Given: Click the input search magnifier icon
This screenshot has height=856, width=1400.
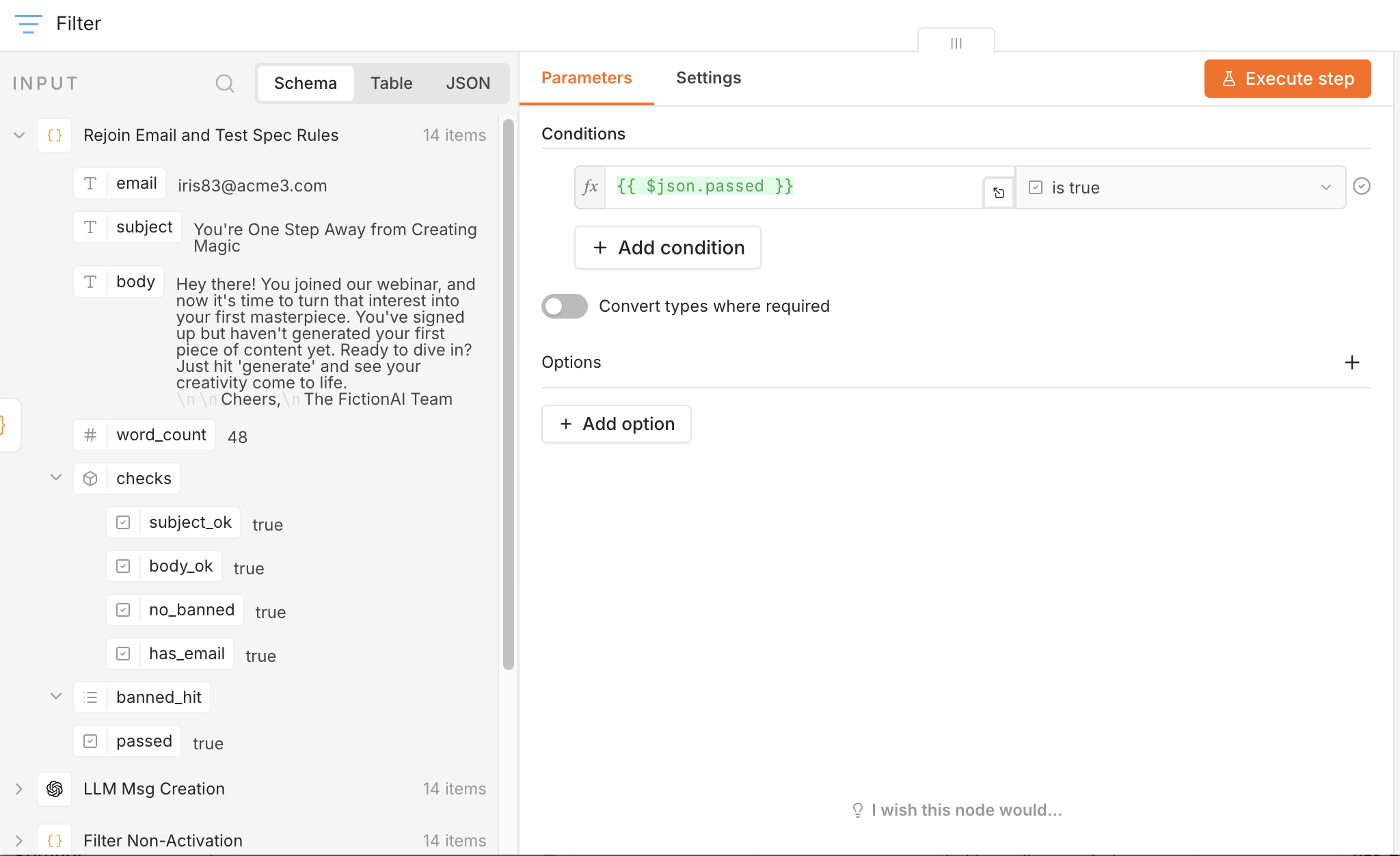Looking at the screenshot, I should (225, 83).
